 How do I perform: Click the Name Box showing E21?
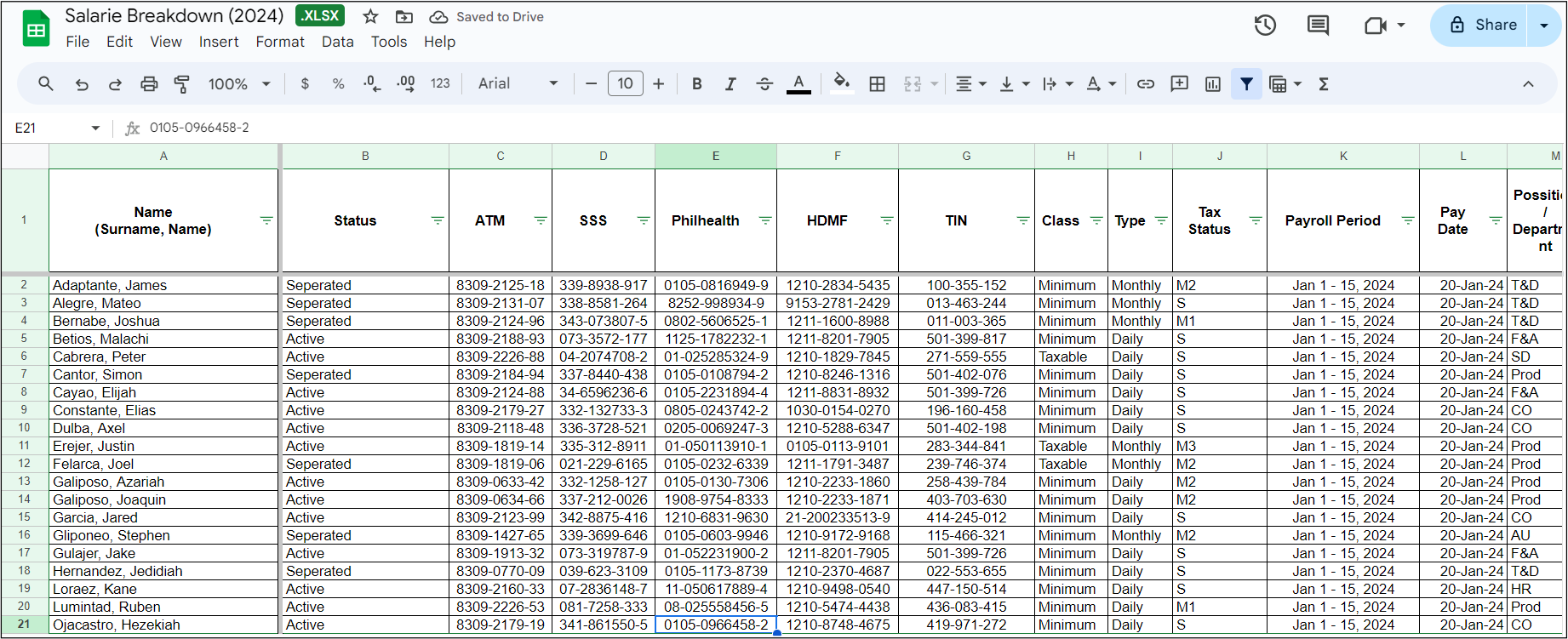57,128
